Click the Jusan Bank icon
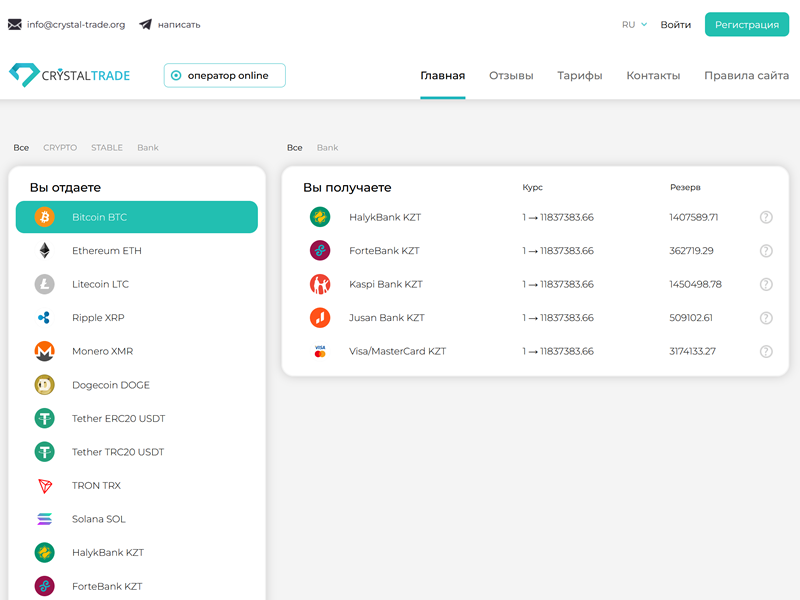Viewport: 800px width, 600px height. tap(320, 318)
